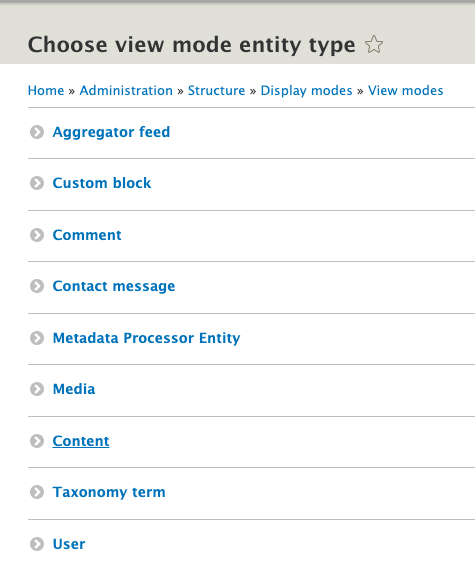Image resolution: width=475 pixels, height=583 pixels.
Task: Navigate to Structure breadcrumb
Action: [216, 90]
